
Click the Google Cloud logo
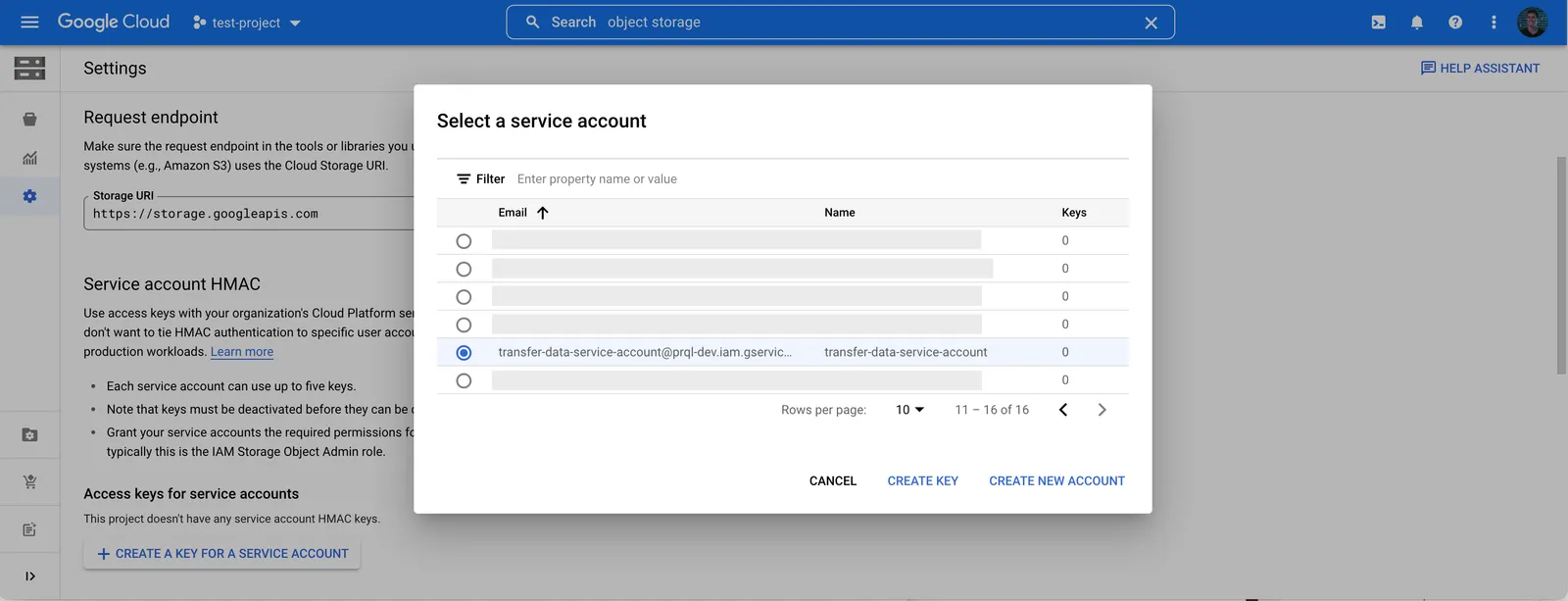click(113, 22)
